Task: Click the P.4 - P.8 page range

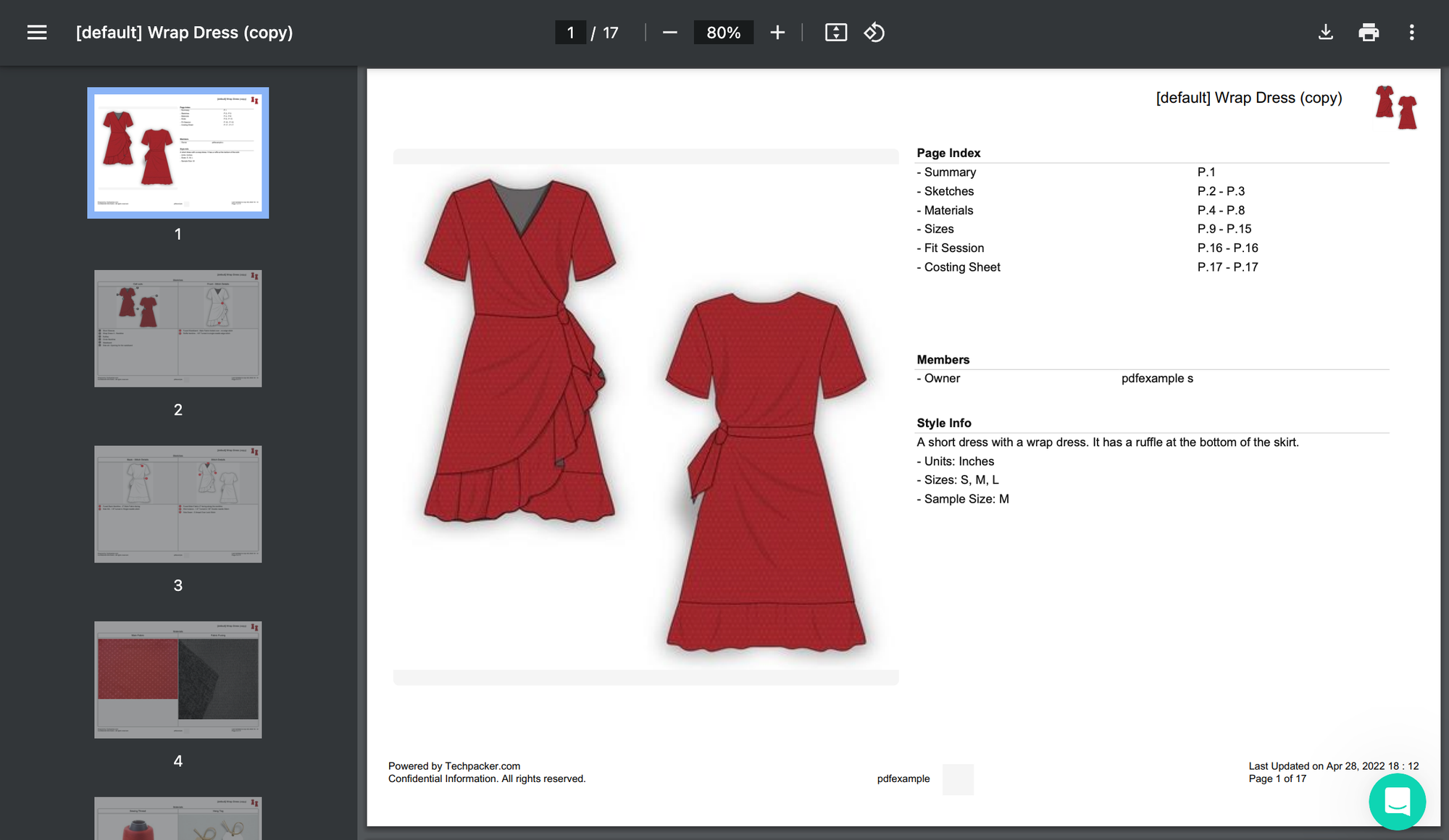Action: [1221, 210]
